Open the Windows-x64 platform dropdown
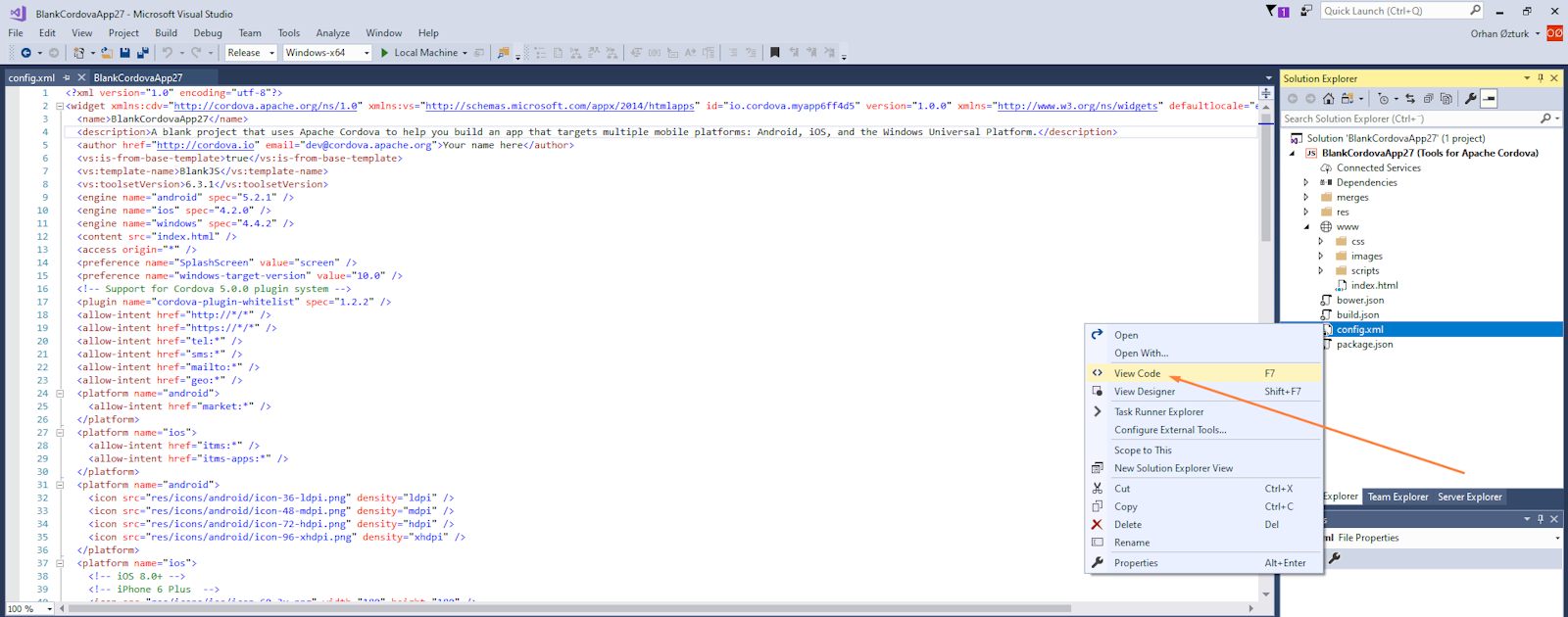 [327, 53]
